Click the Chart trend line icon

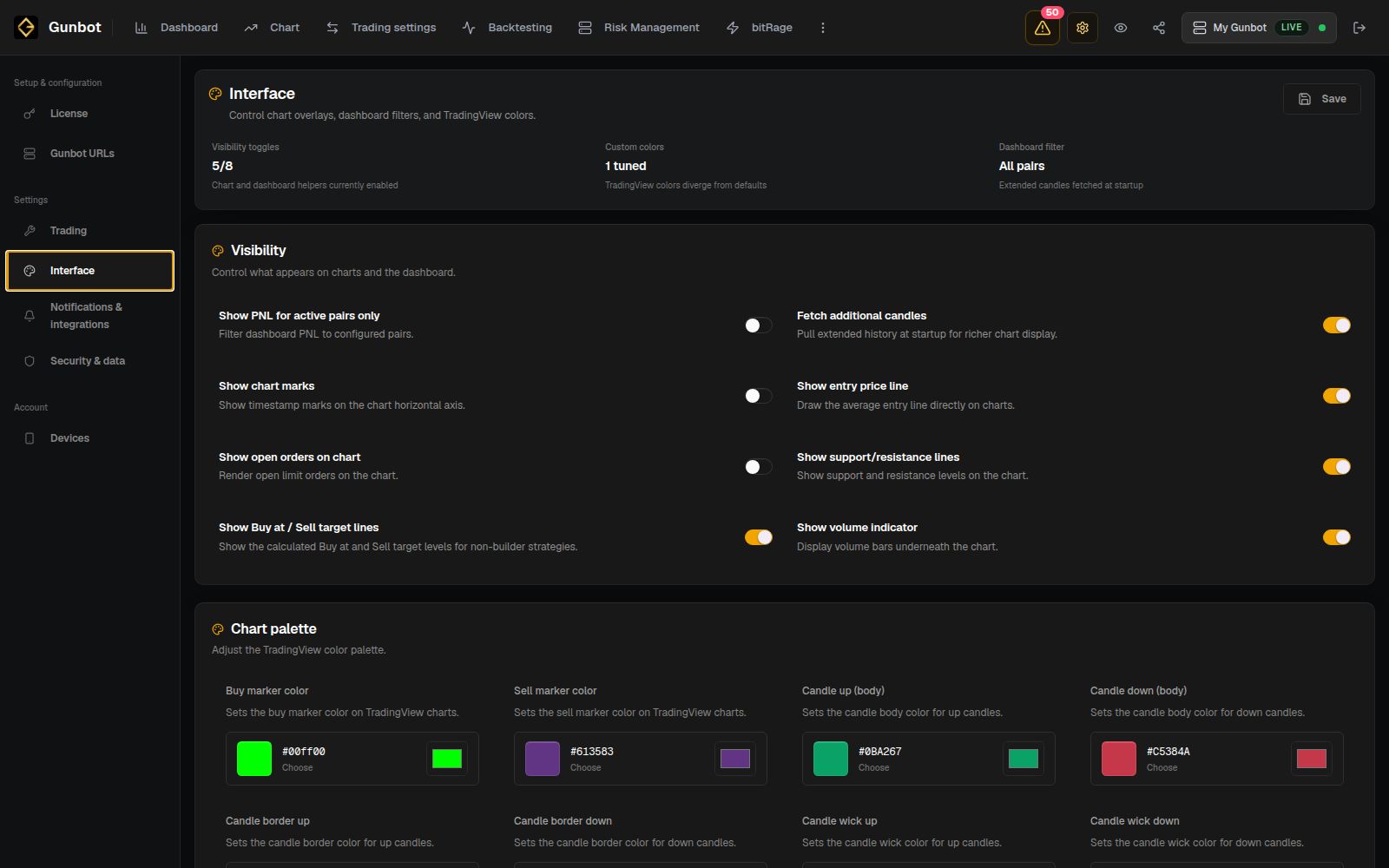click(251, 28)
